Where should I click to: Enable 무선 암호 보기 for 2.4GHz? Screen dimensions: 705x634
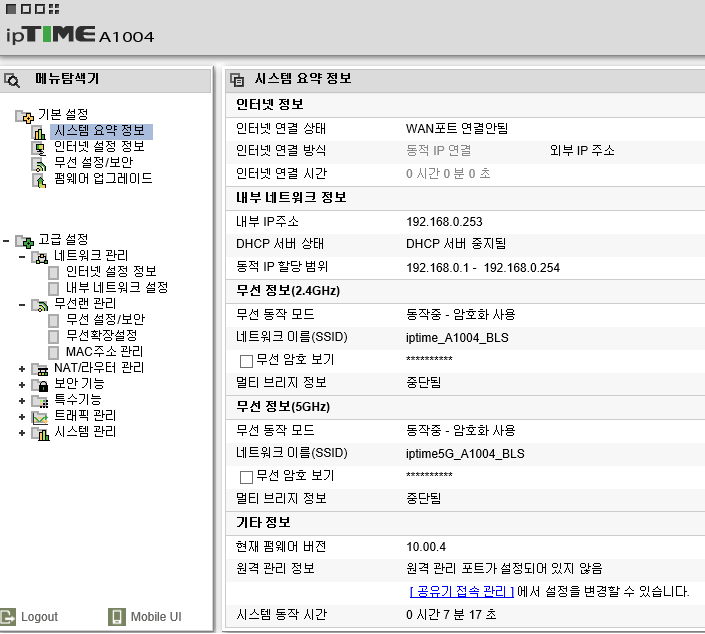(246, 361)
